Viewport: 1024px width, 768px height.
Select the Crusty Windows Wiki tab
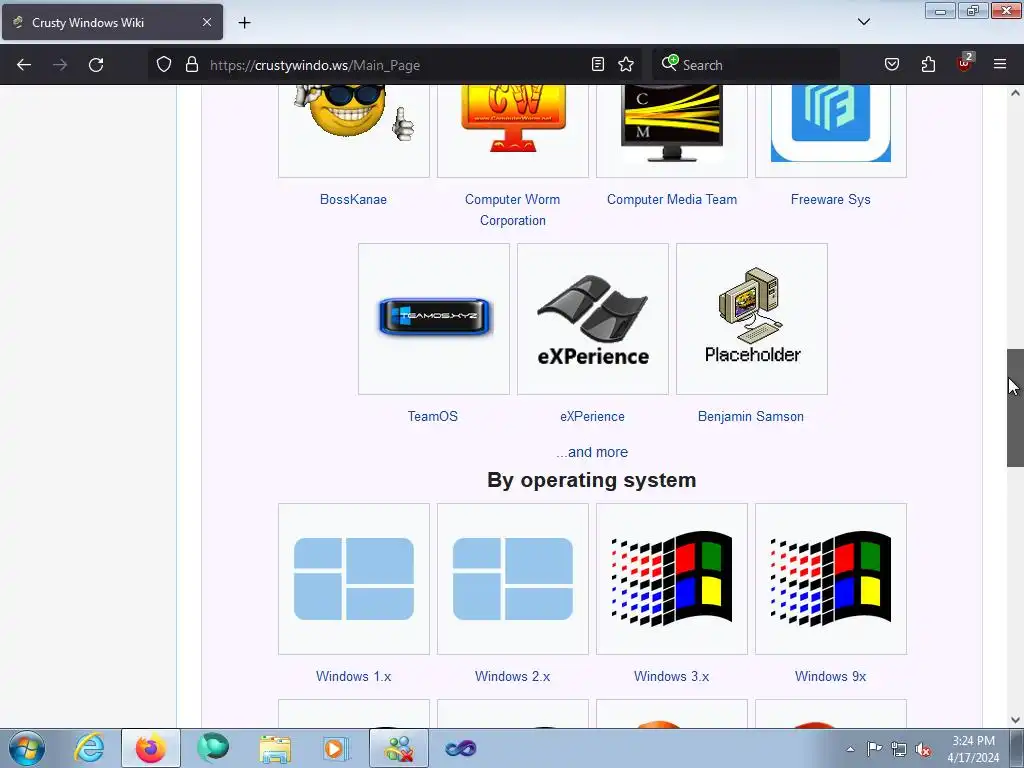(112, 22)
